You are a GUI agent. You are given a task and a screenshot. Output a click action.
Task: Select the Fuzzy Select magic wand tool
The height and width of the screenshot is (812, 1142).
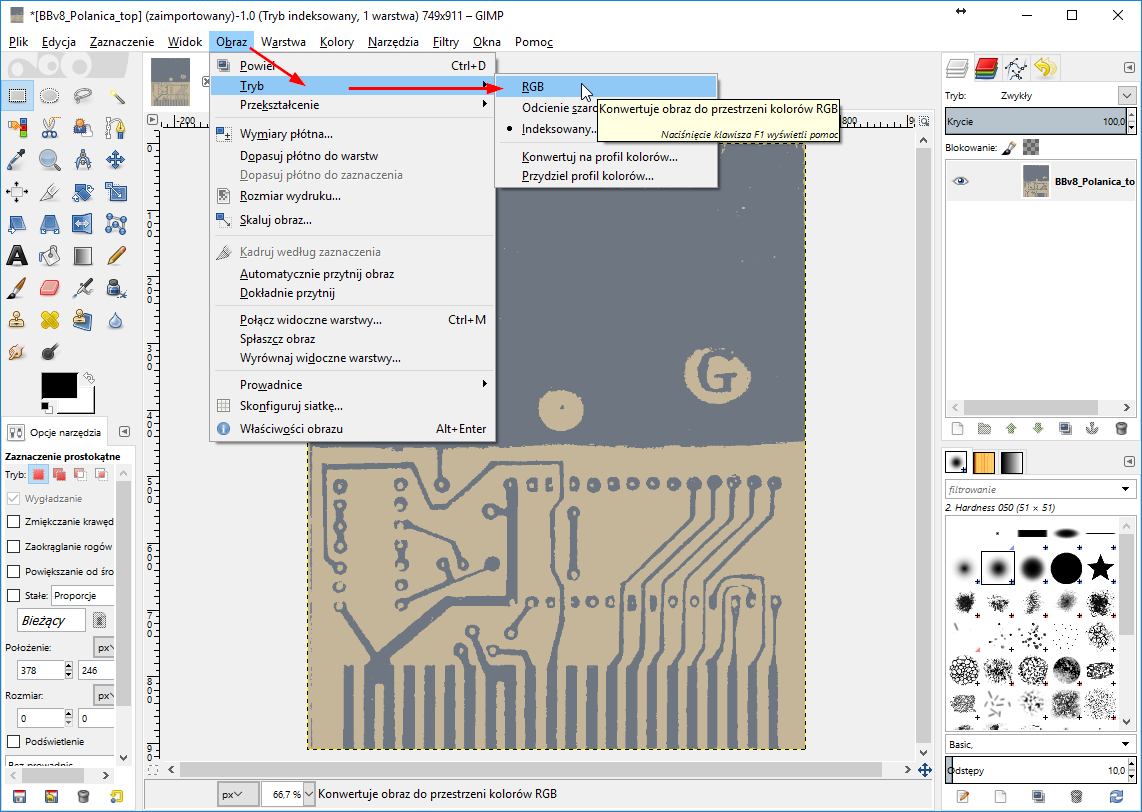click(116, 95)
